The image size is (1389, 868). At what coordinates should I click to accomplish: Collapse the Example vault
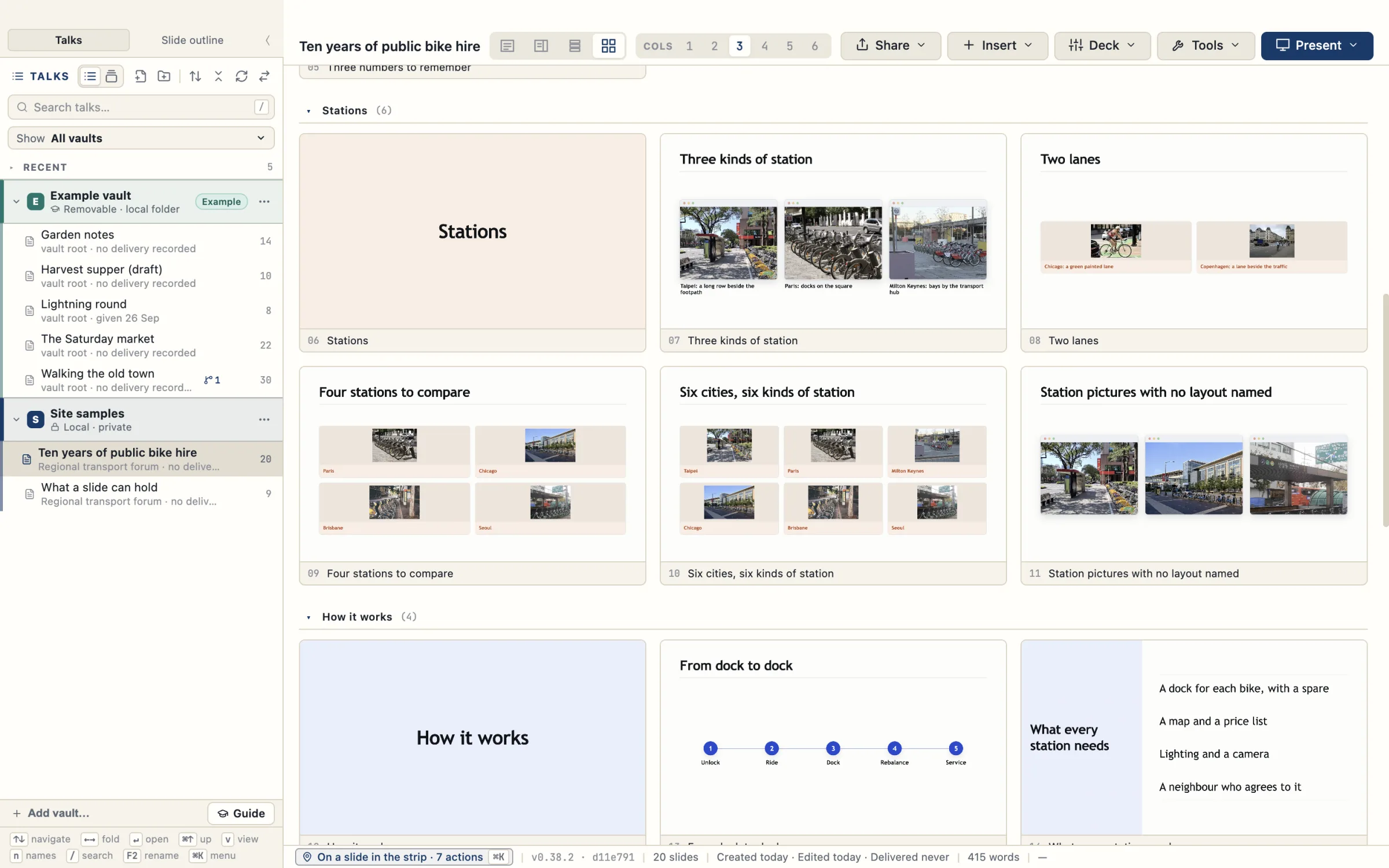16,201
